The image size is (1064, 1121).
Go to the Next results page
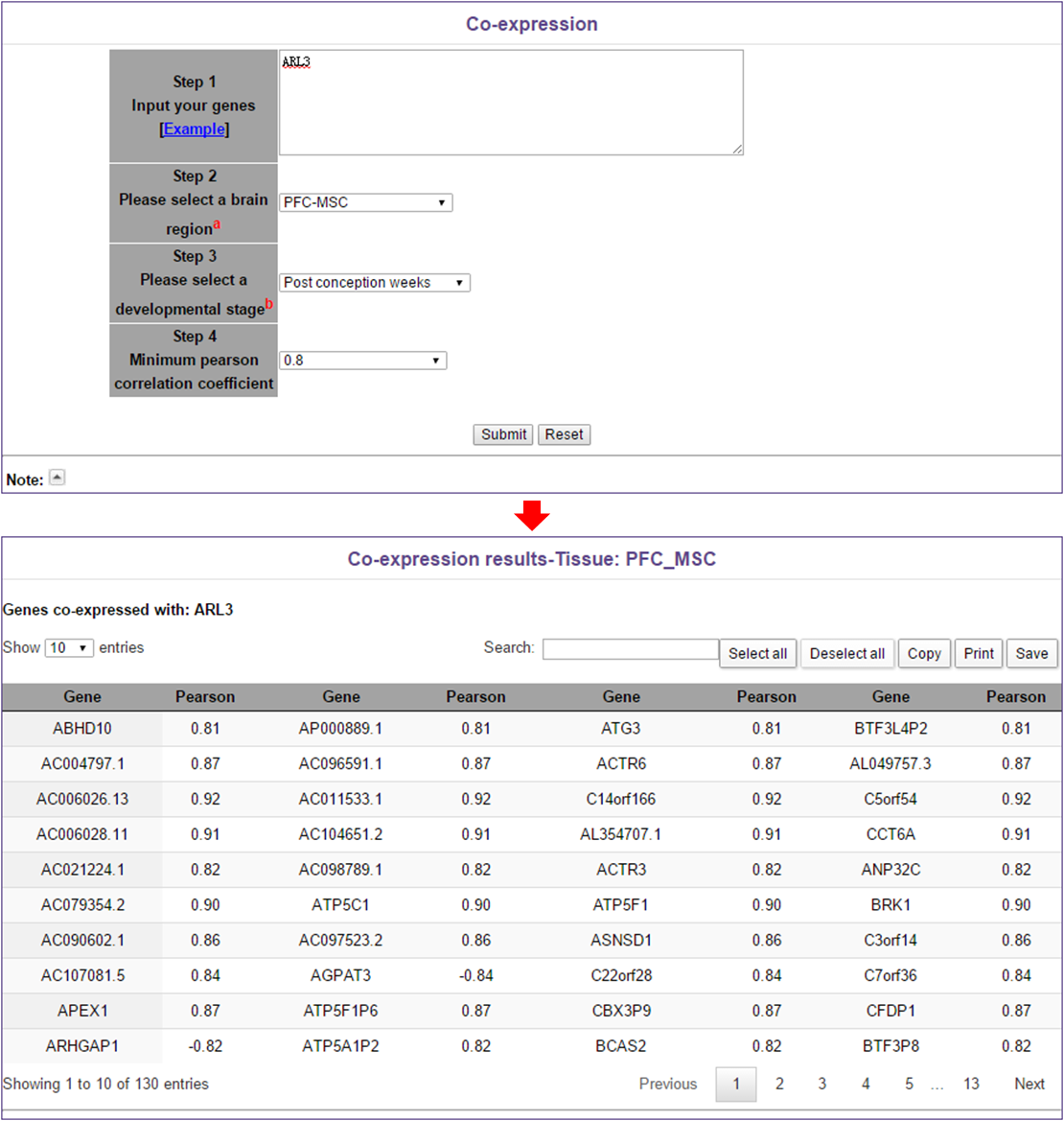pos(1029,1084)
